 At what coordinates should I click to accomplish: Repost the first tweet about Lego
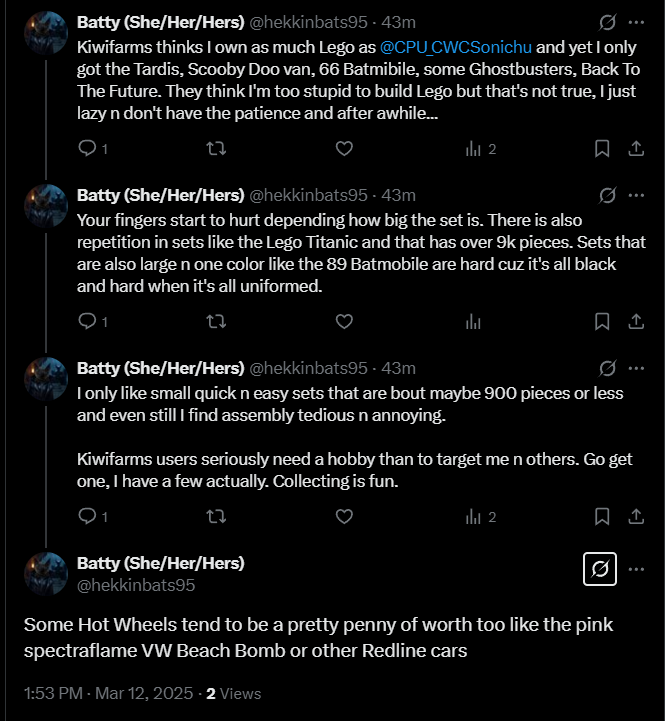(x=216, y=149)
